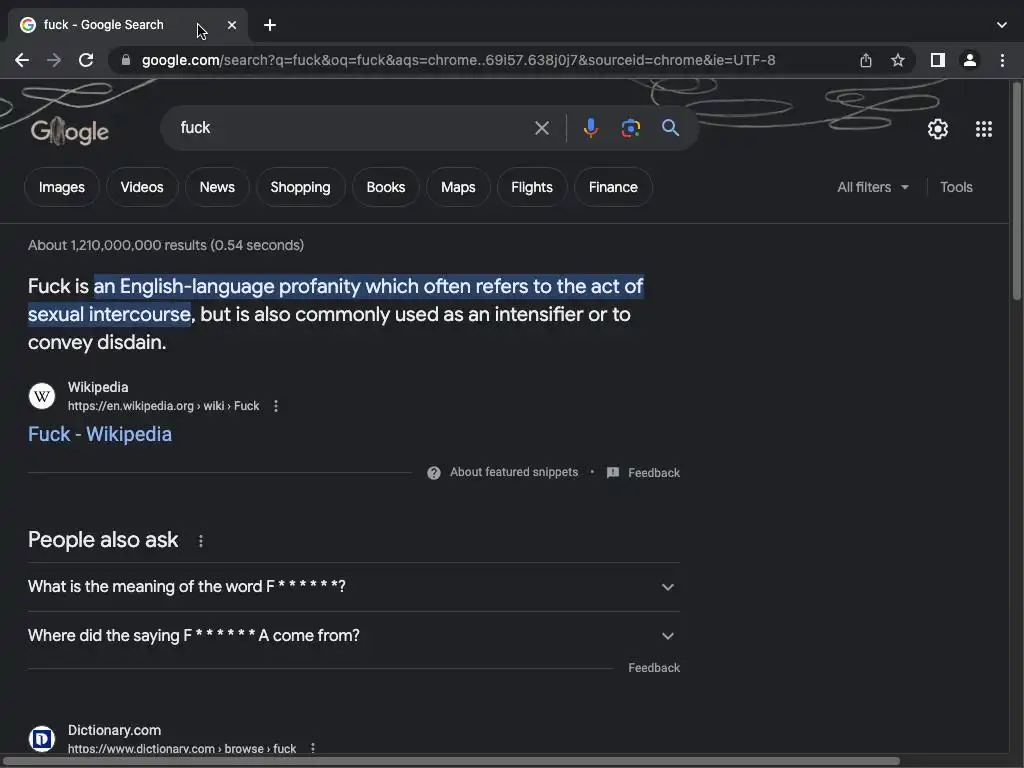Open the Chrome profile icon
Screen dimensions: 1024x768
coord(970,60)
